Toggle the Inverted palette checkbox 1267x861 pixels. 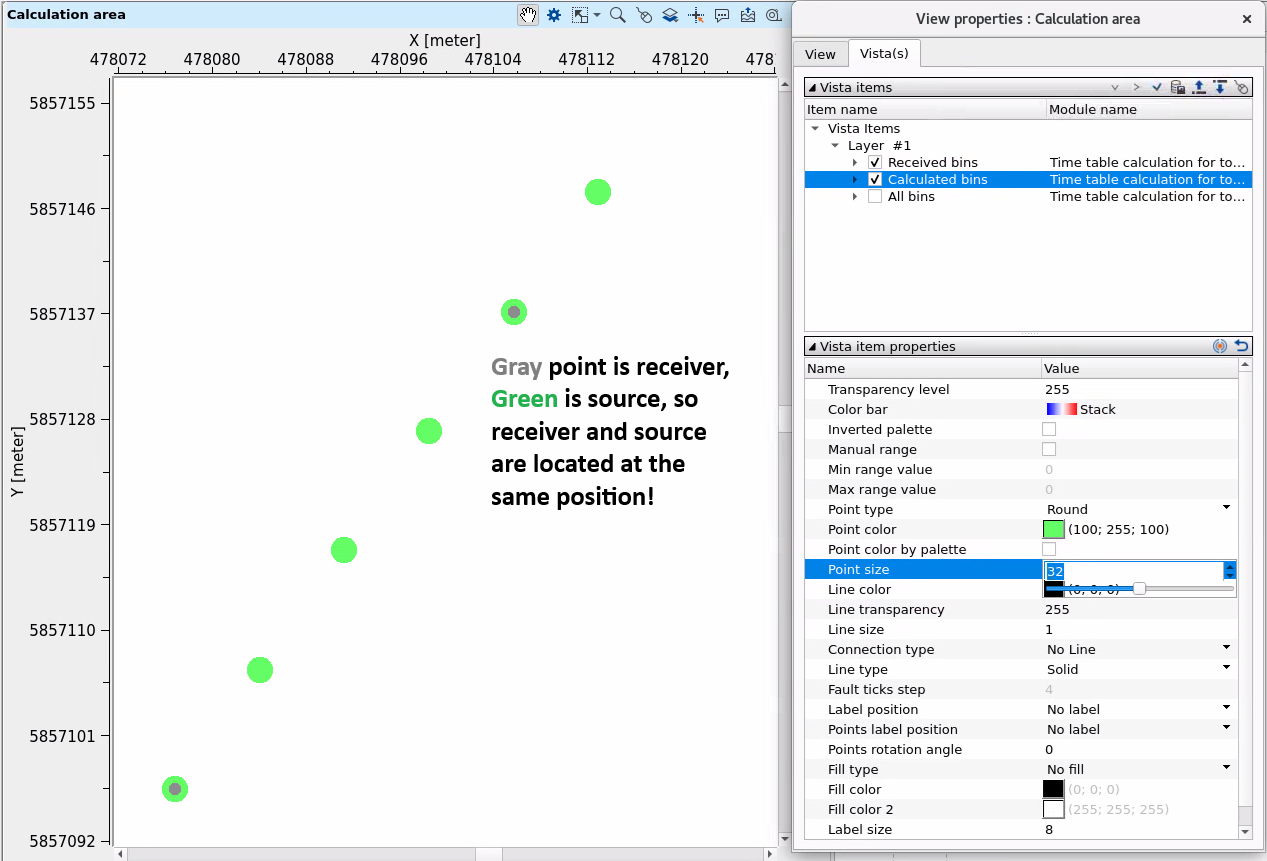tap(1049, 429)
